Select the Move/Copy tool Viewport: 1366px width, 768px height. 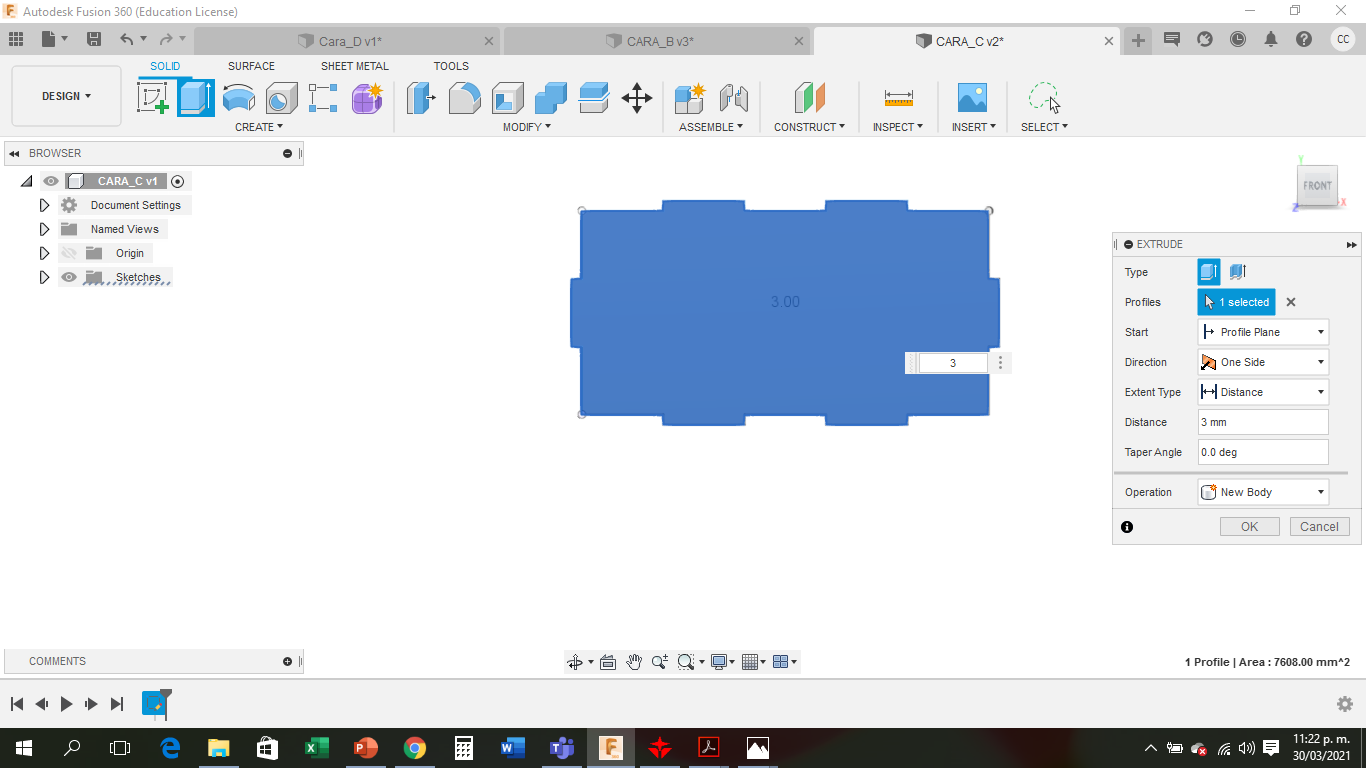click(637, 98)
